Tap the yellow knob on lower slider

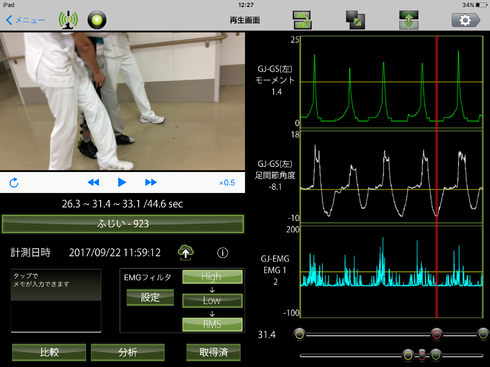pos(408,355)
